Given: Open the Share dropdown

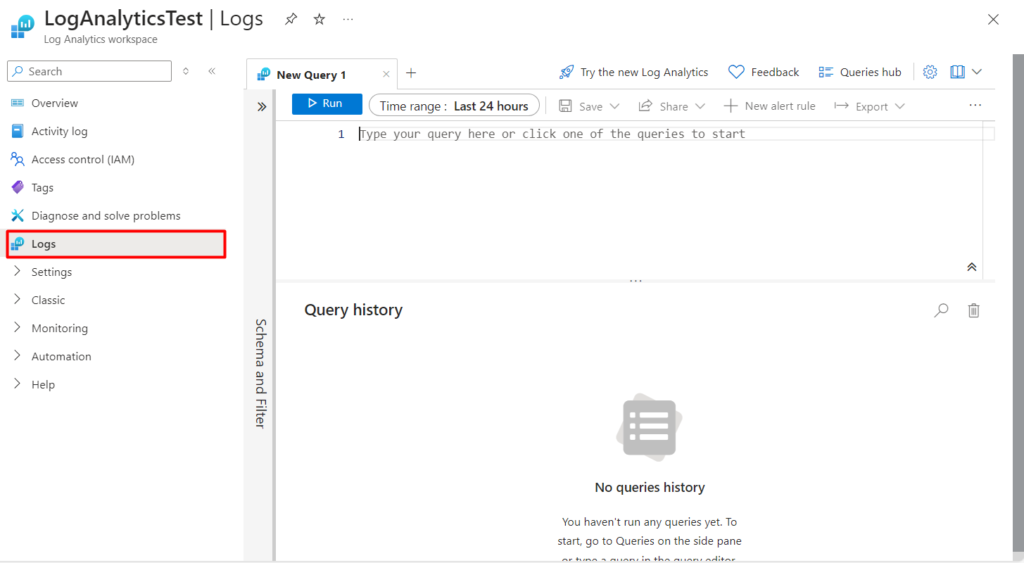Looking at the screenshot, I should pos(672,106).
